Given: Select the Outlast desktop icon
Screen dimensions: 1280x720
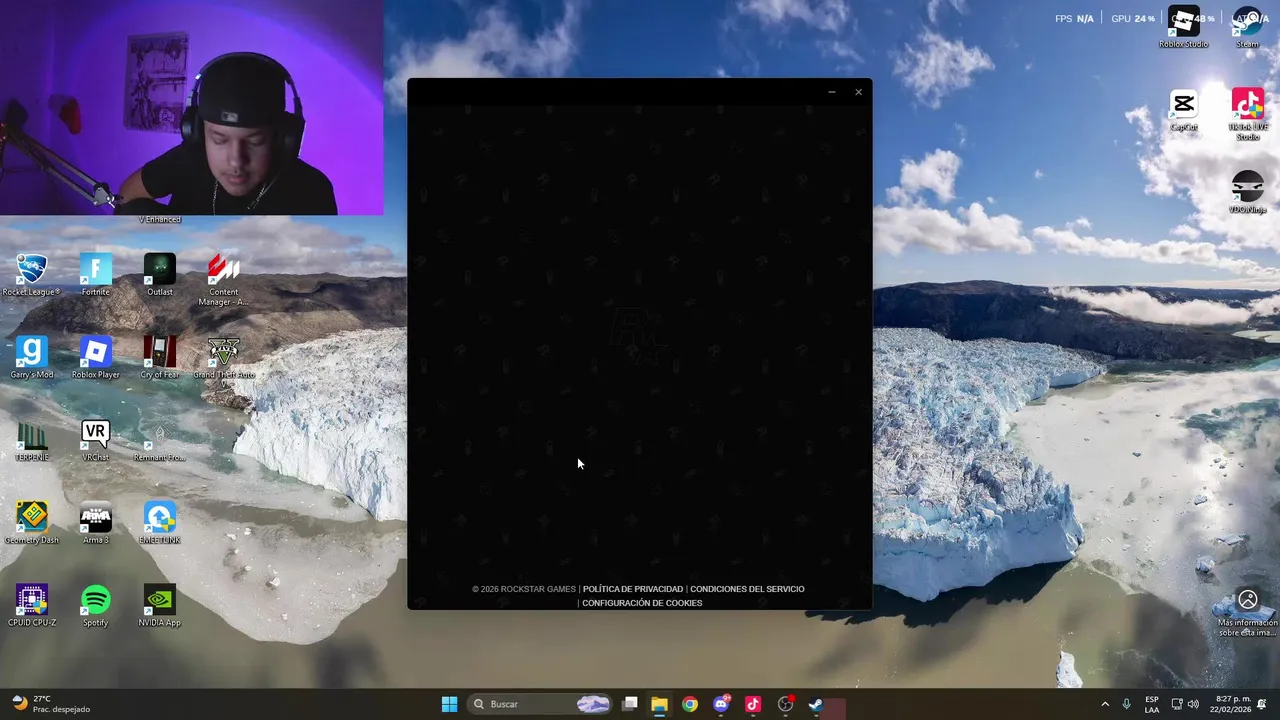Looking at the screenshot, I should (x=160, y=275).
